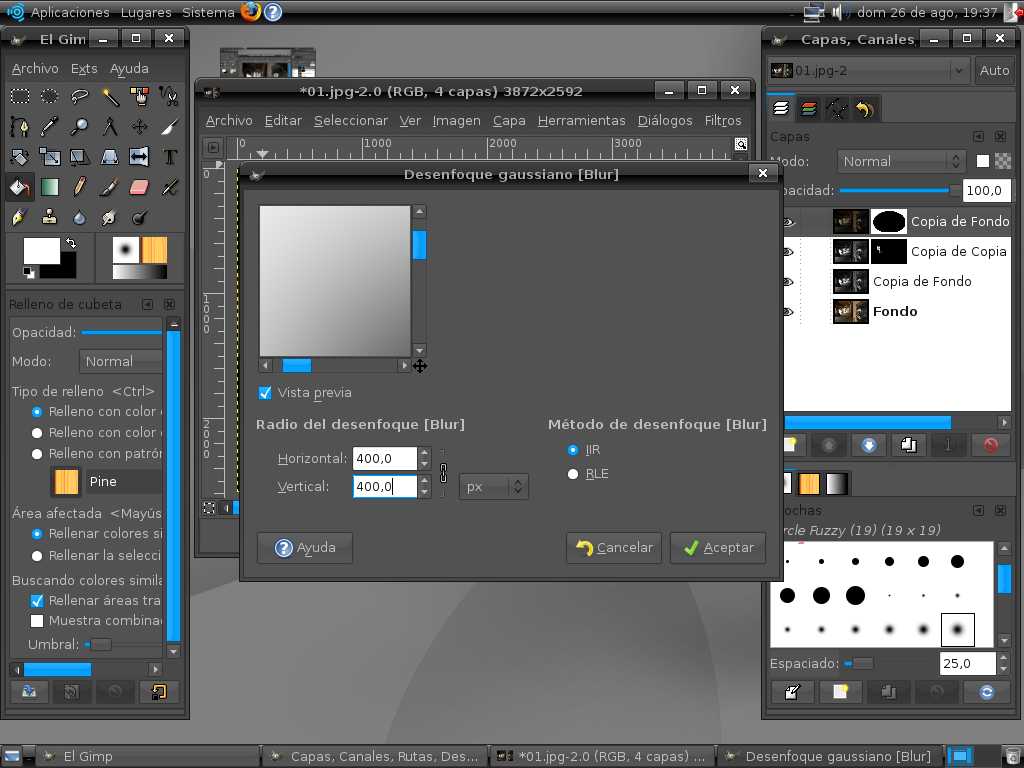Screen dimensions: 1024x768
Task: Pick the Paintbrush tool
Action: [110, 187]
